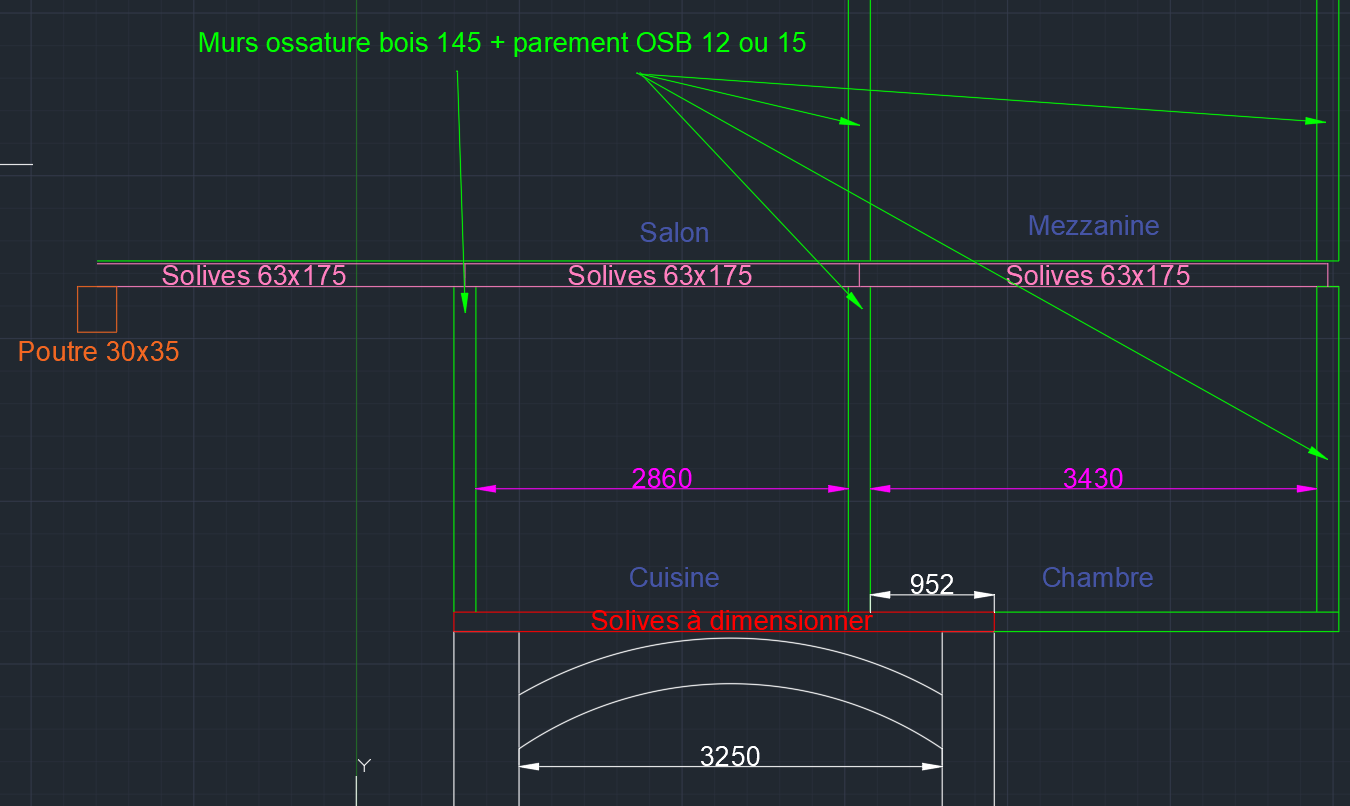Screen dimensions: 1350x806
Task: Pick the rightmost Solives 63x175 label
Action: coord(1097,276)
